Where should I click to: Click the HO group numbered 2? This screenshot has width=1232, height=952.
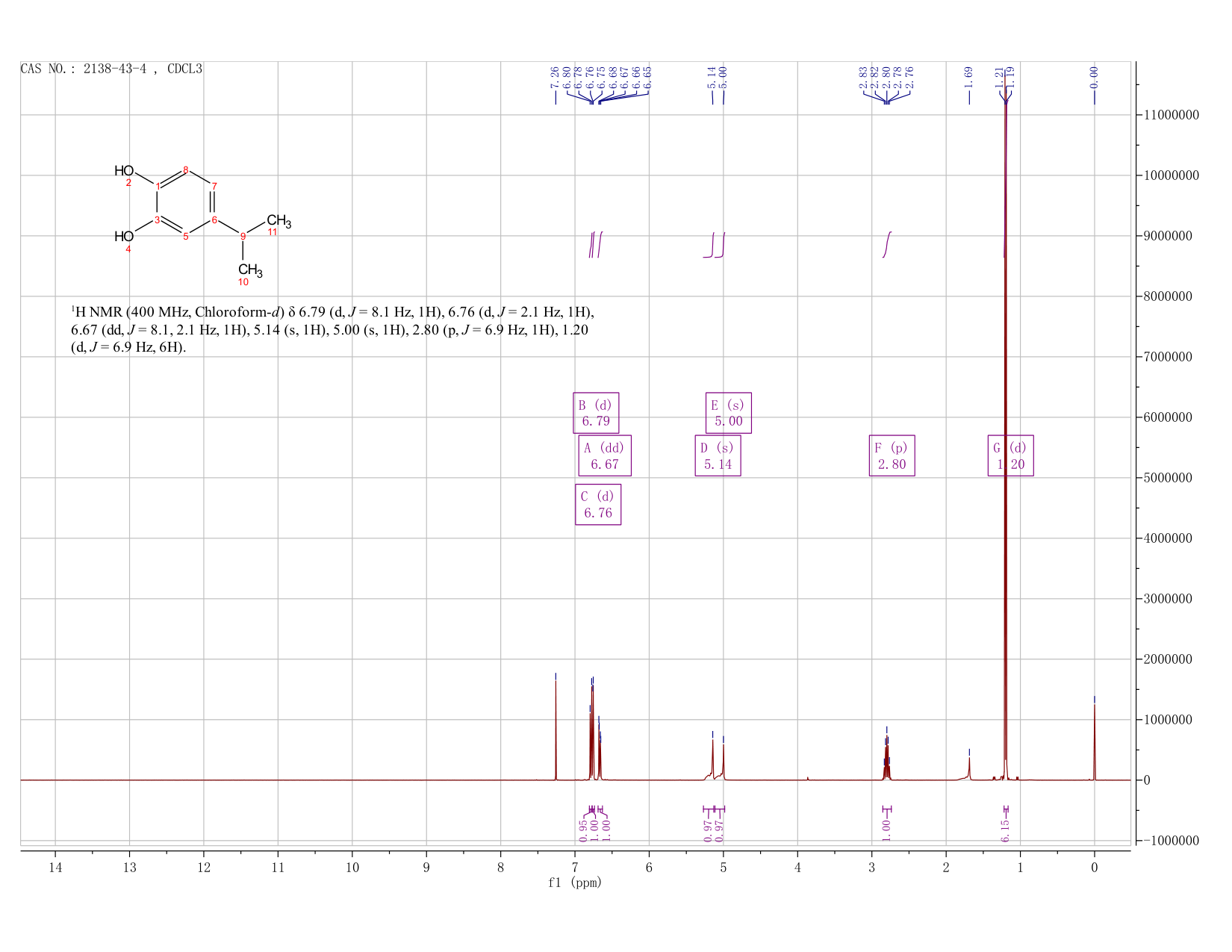click(124, 172)
